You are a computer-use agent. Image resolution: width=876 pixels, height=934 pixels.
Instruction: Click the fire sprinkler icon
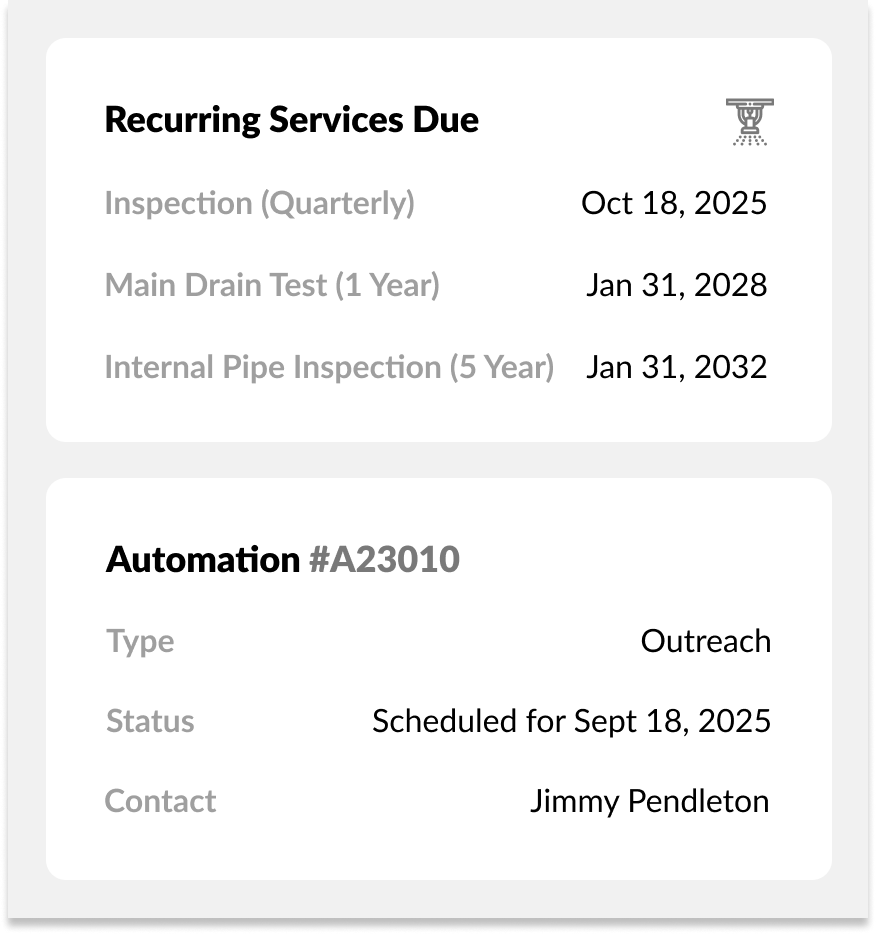[x=749, y=122]
